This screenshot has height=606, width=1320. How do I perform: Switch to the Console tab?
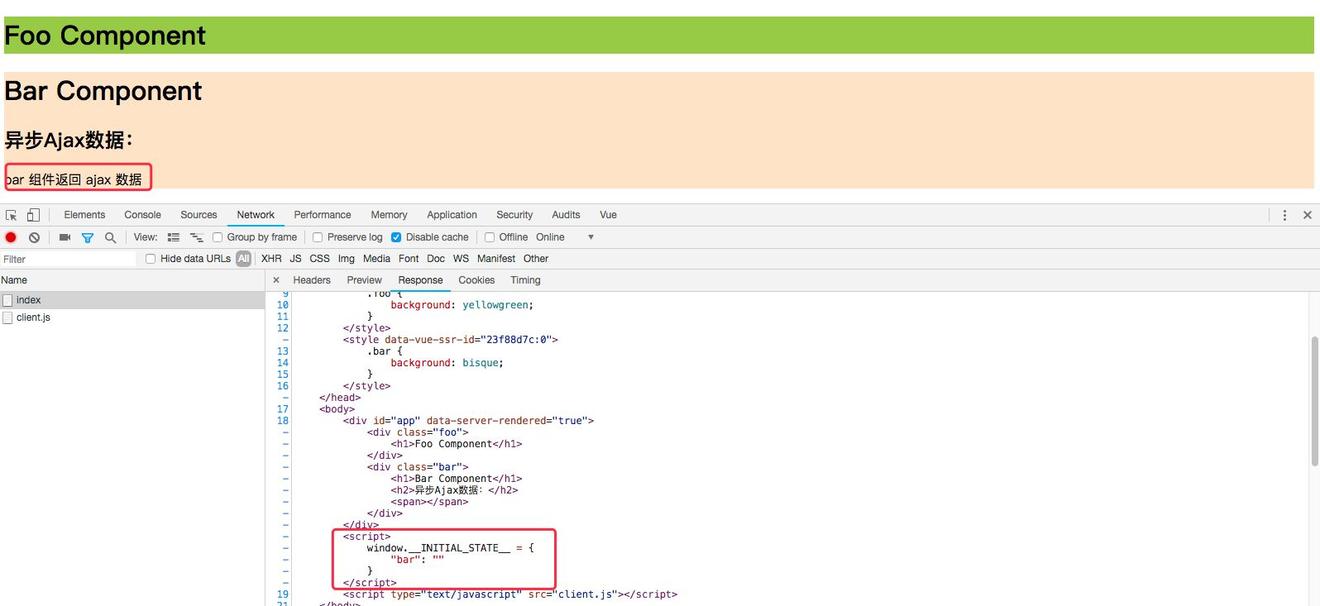tap(142, 215)
